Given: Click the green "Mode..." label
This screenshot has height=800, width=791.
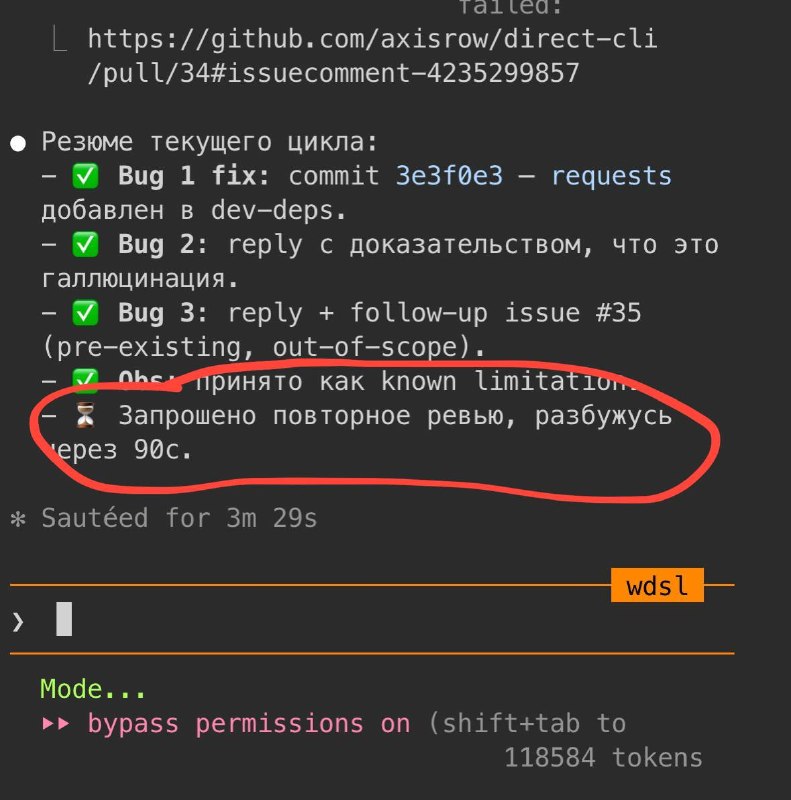Looking at the screenshot, I should pyautogui.click(x=93, y=689).
